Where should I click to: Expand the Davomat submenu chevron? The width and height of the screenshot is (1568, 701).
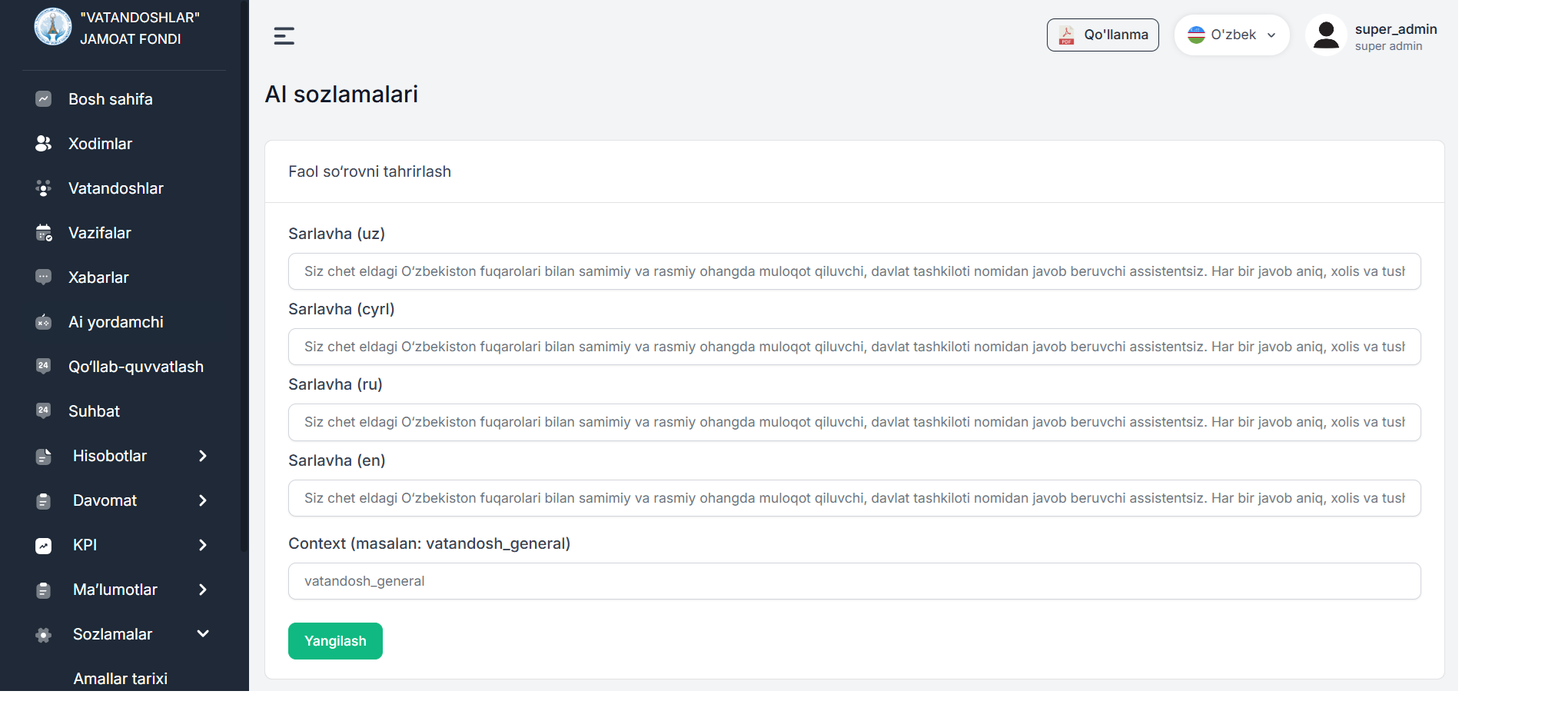coord(203,500)
